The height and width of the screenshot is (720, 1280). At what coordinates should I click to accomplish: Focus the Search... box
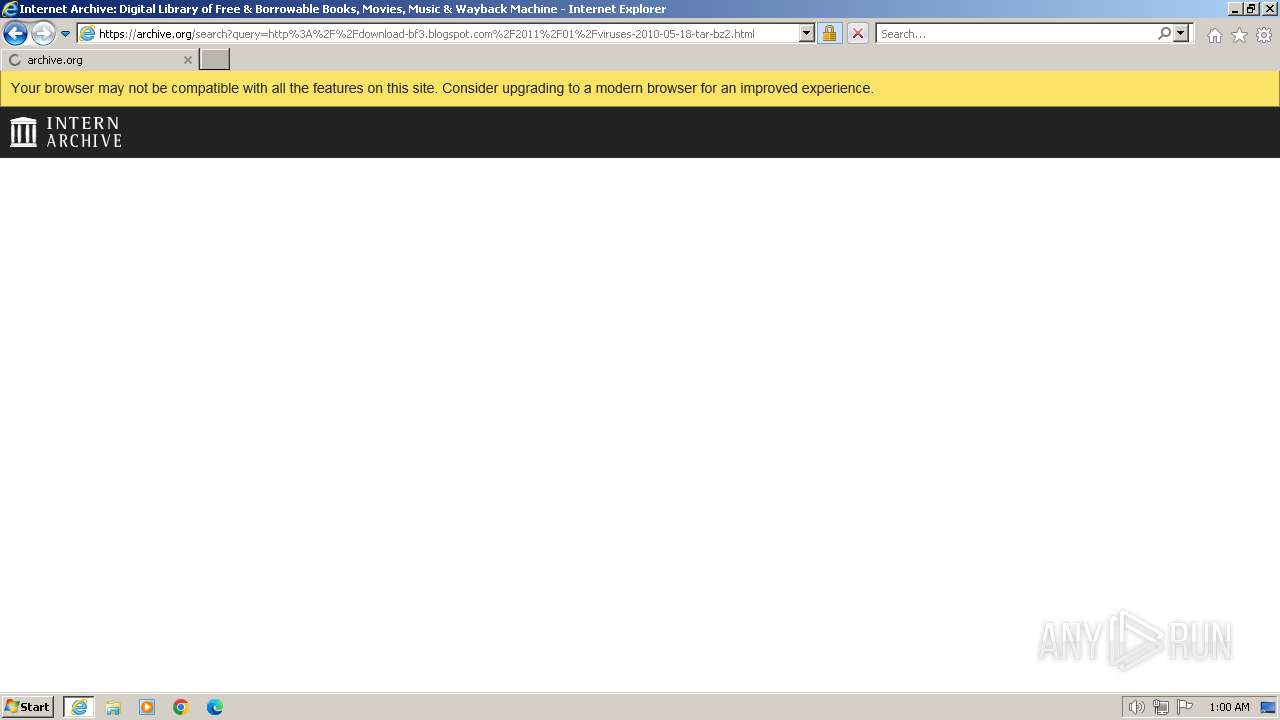click(1016, 34)
